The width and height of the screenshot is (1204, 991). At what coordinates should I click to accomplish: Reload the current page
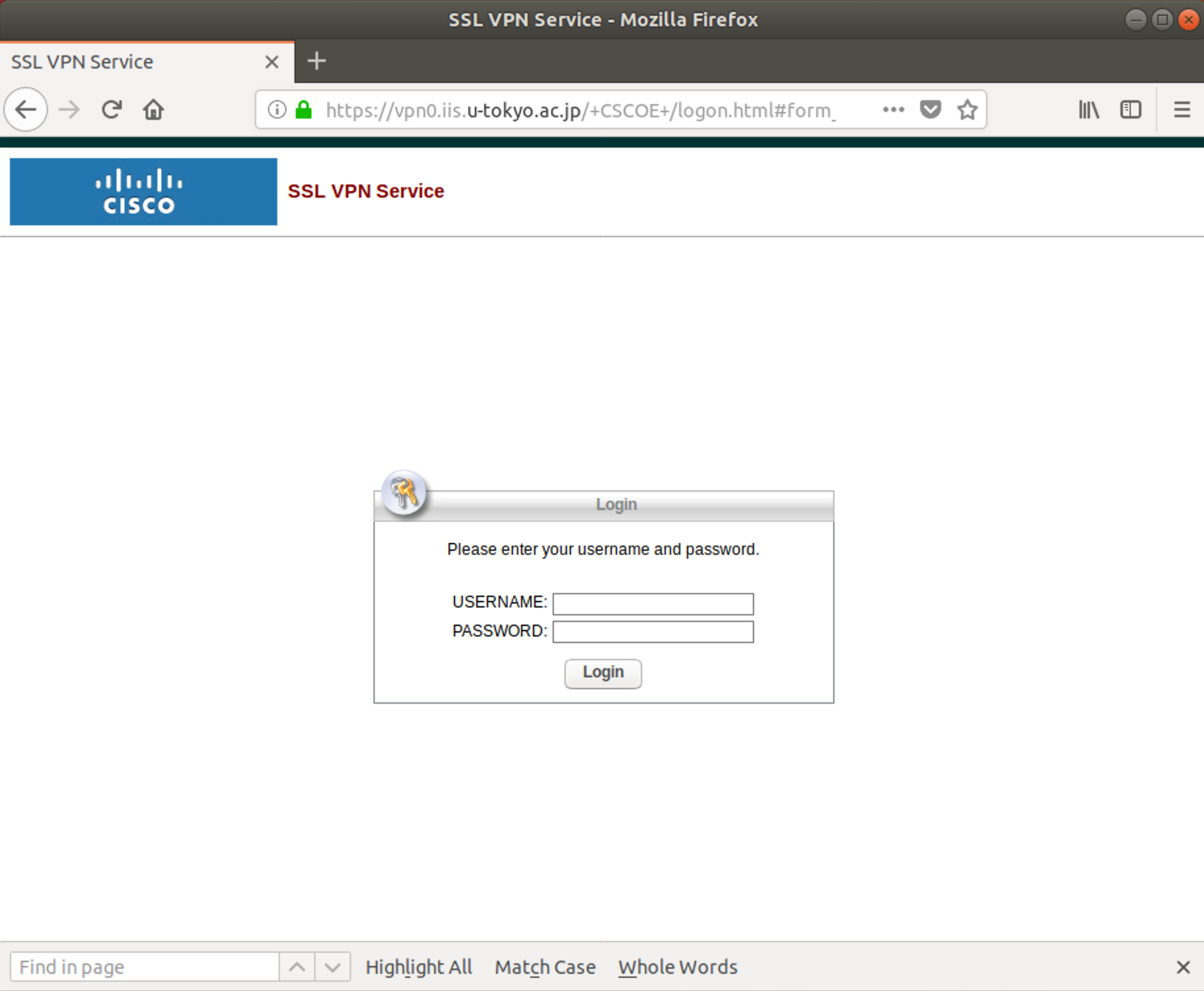[x=112, y=109]
